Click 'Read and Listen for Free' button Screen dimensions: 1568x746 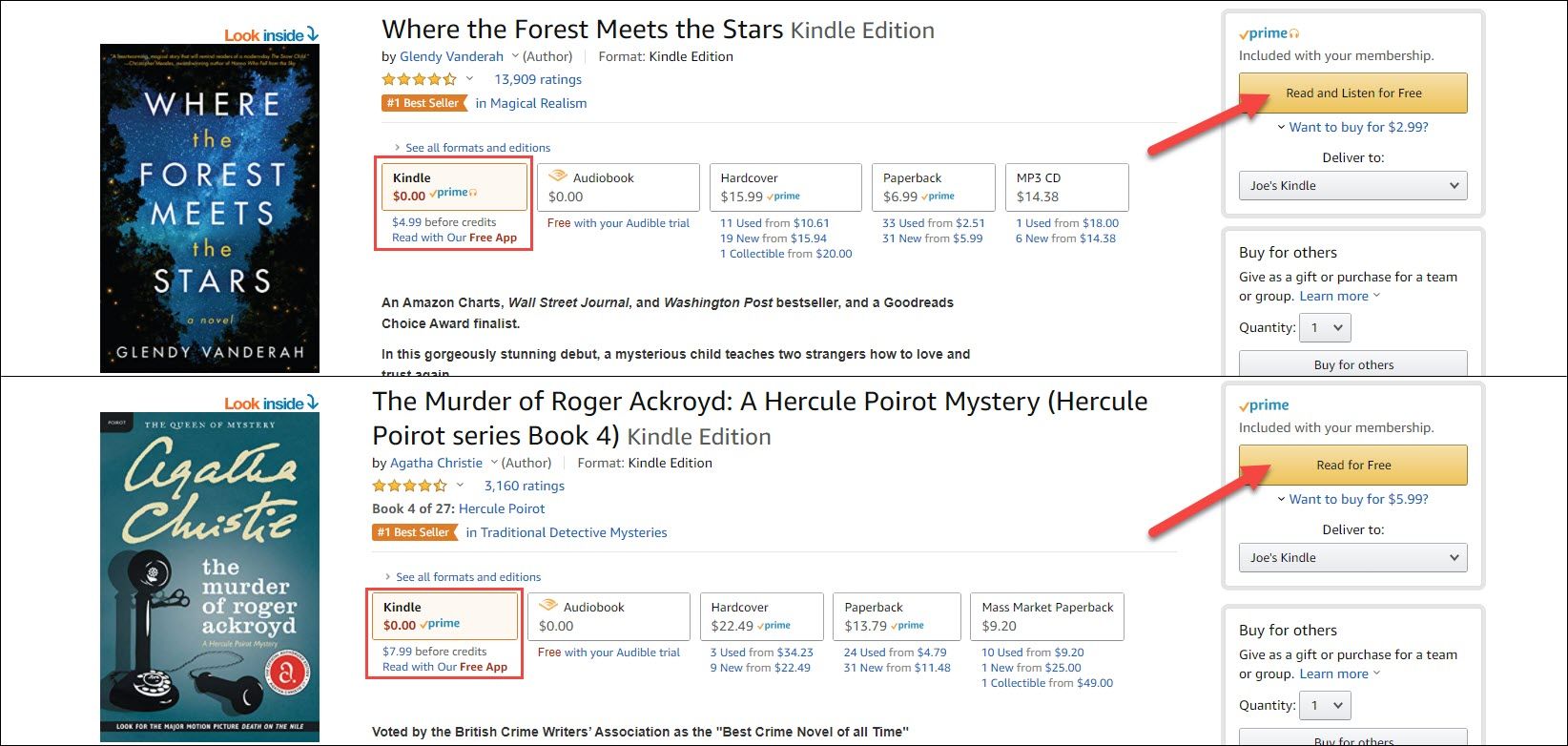point(1352,93)
